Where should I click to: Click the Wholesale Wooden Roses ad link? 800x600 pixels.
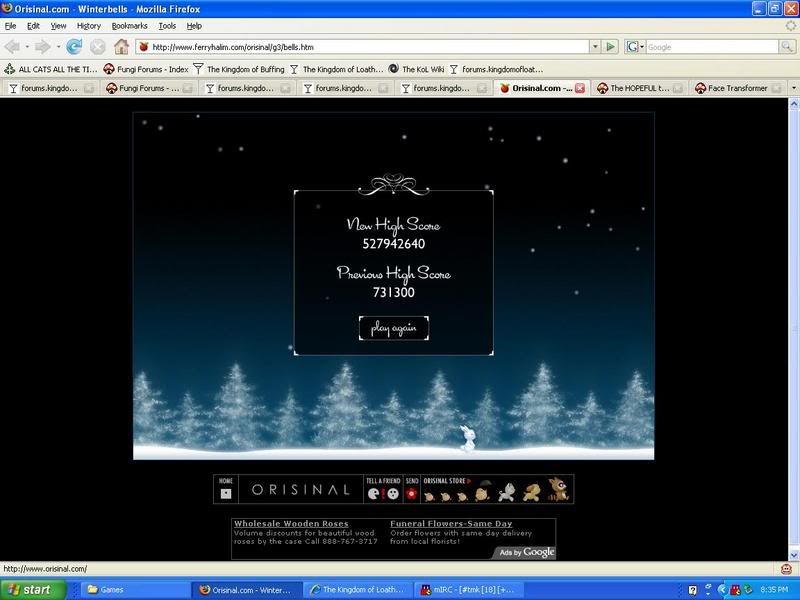coord(291,523)
